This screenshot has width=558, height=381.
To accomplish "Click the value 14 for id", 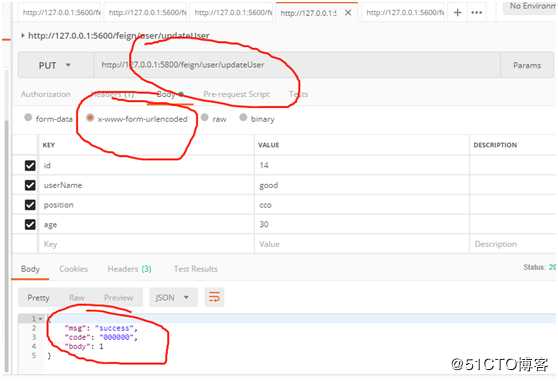I will point(264,165).
